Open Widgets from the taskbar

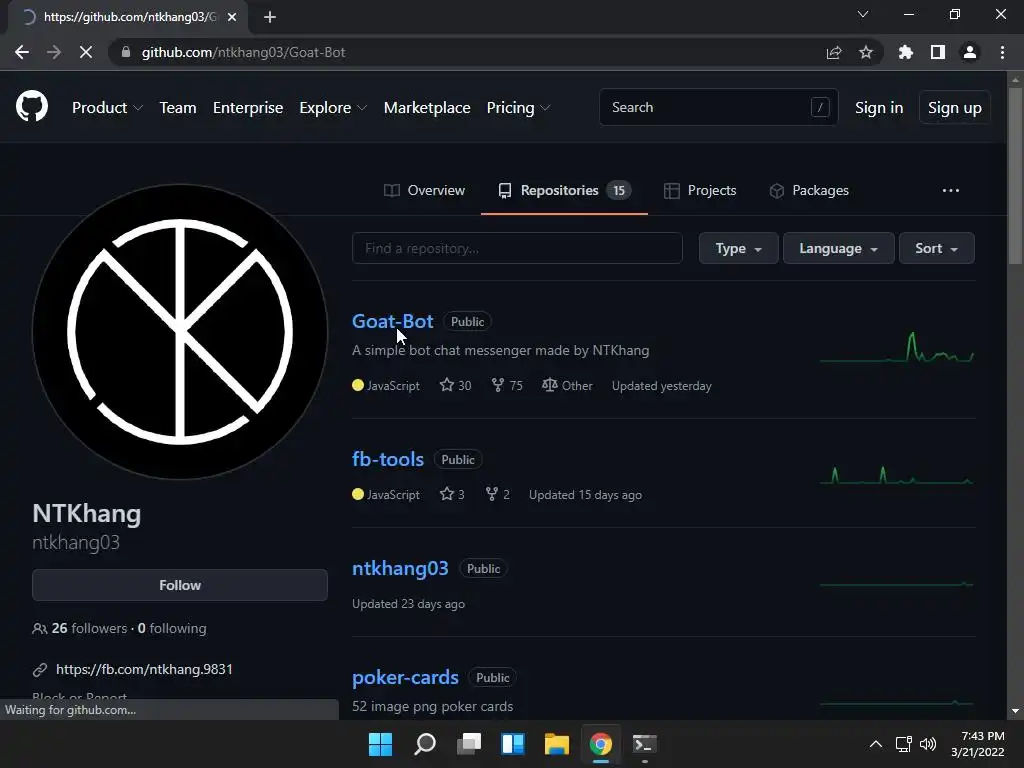[513, 744]
